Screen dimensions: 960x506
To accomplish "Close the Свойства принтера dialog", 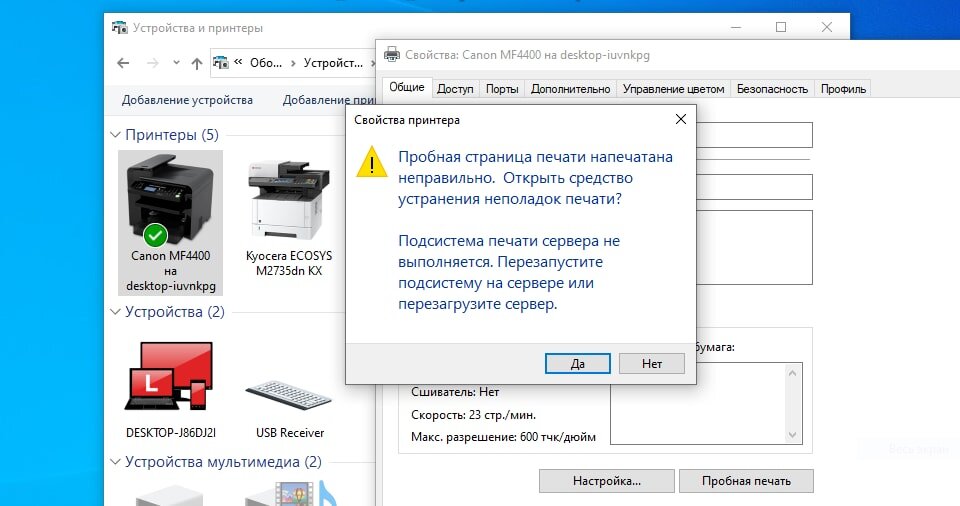I will (x=681, y=119).
